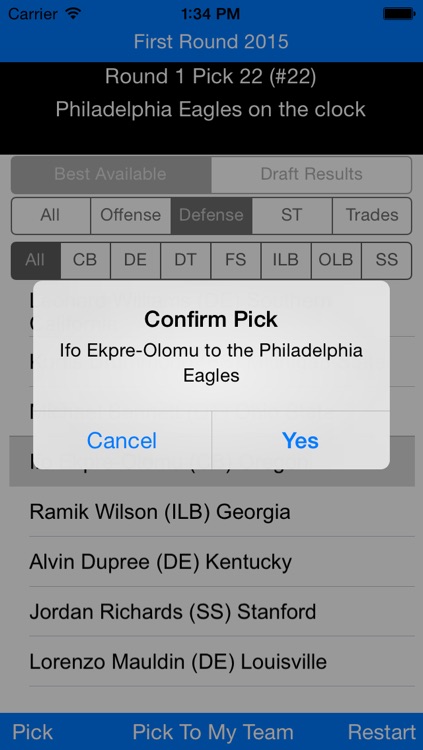Filter positions by CB

pyautogui.click(x=85, y=260)
